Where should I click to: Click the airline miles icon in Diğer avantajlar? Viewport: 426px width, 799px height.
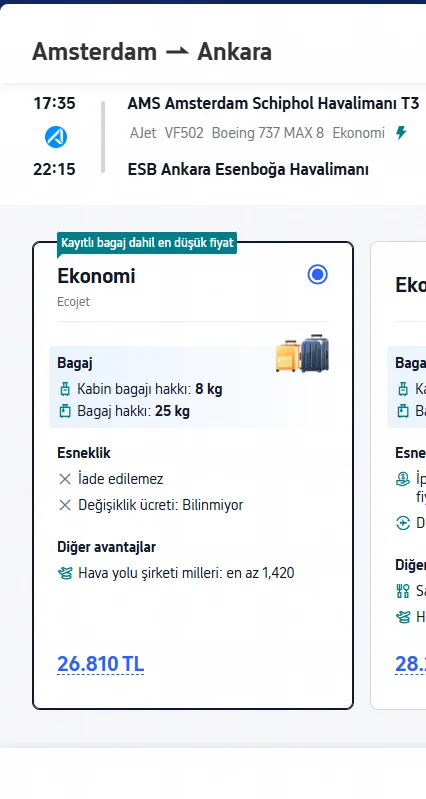(x=65, y=573)
